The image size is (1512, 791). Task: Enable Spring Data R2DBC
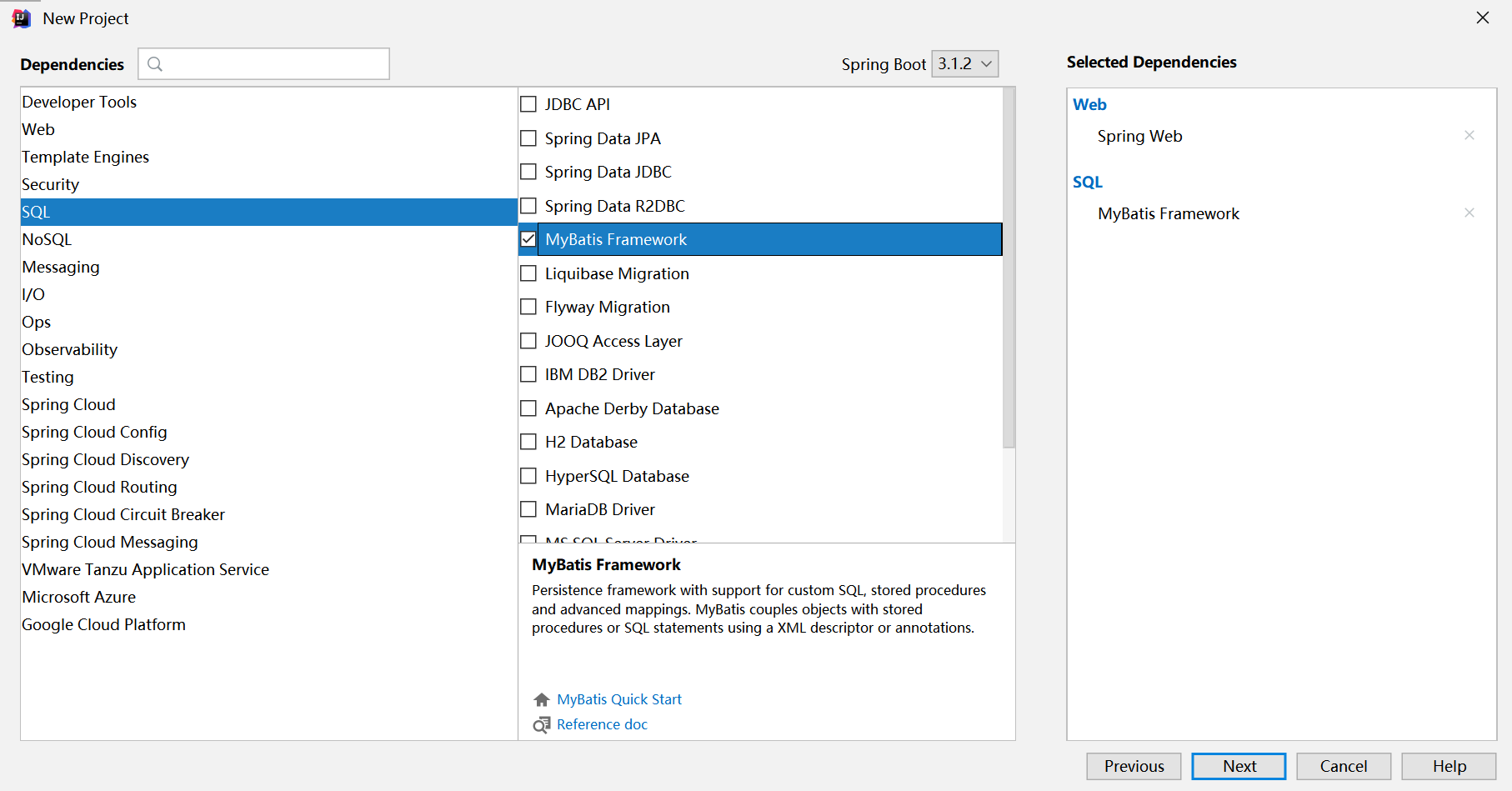click(528, 206)
